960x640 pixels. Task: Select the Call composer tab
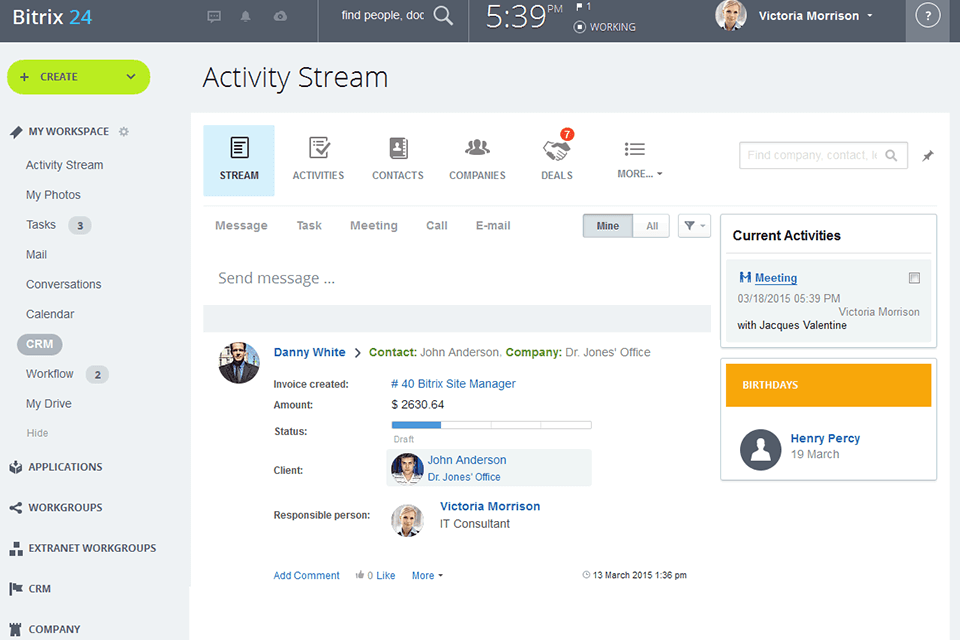(437, 225)
